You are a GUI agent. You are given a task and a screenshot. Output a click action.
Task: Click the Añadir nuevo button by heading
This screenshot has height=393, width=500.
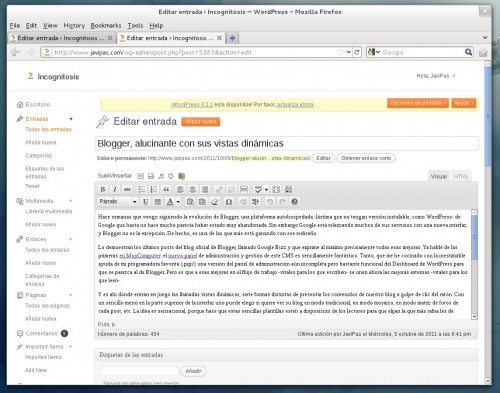[x=200, y=122]
